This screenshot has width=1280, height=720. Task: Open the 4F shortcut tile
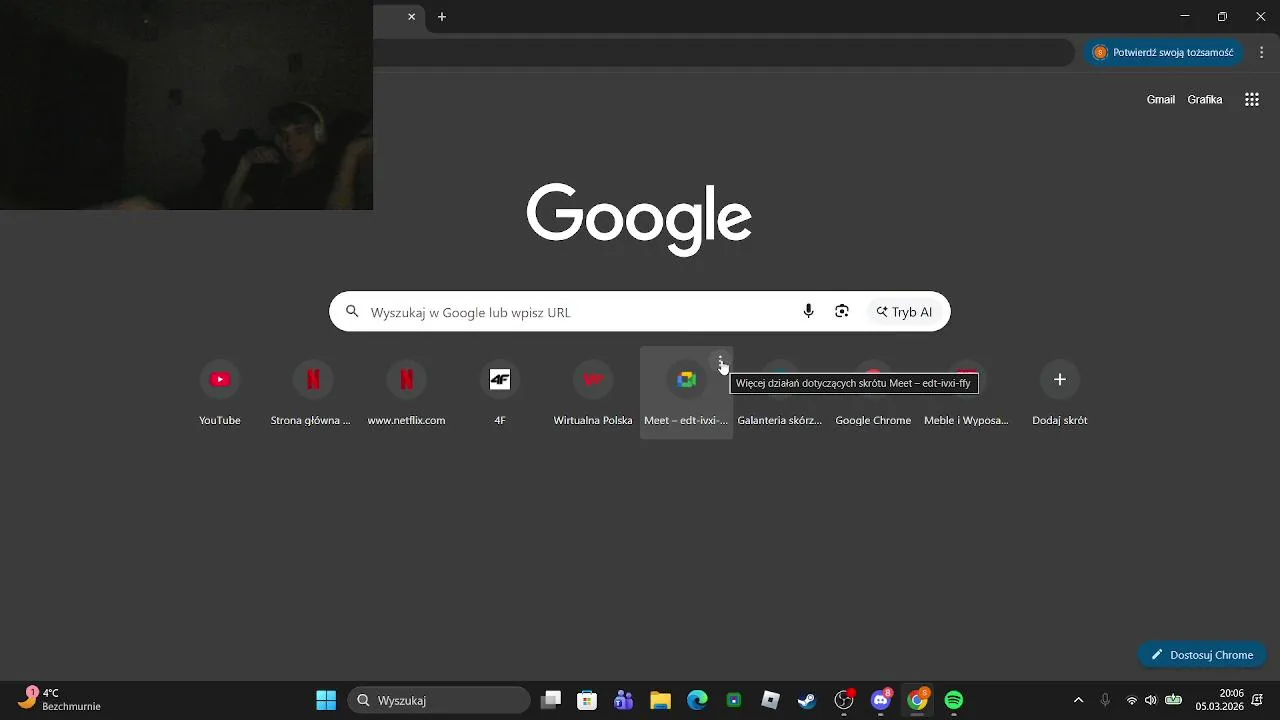500,393
